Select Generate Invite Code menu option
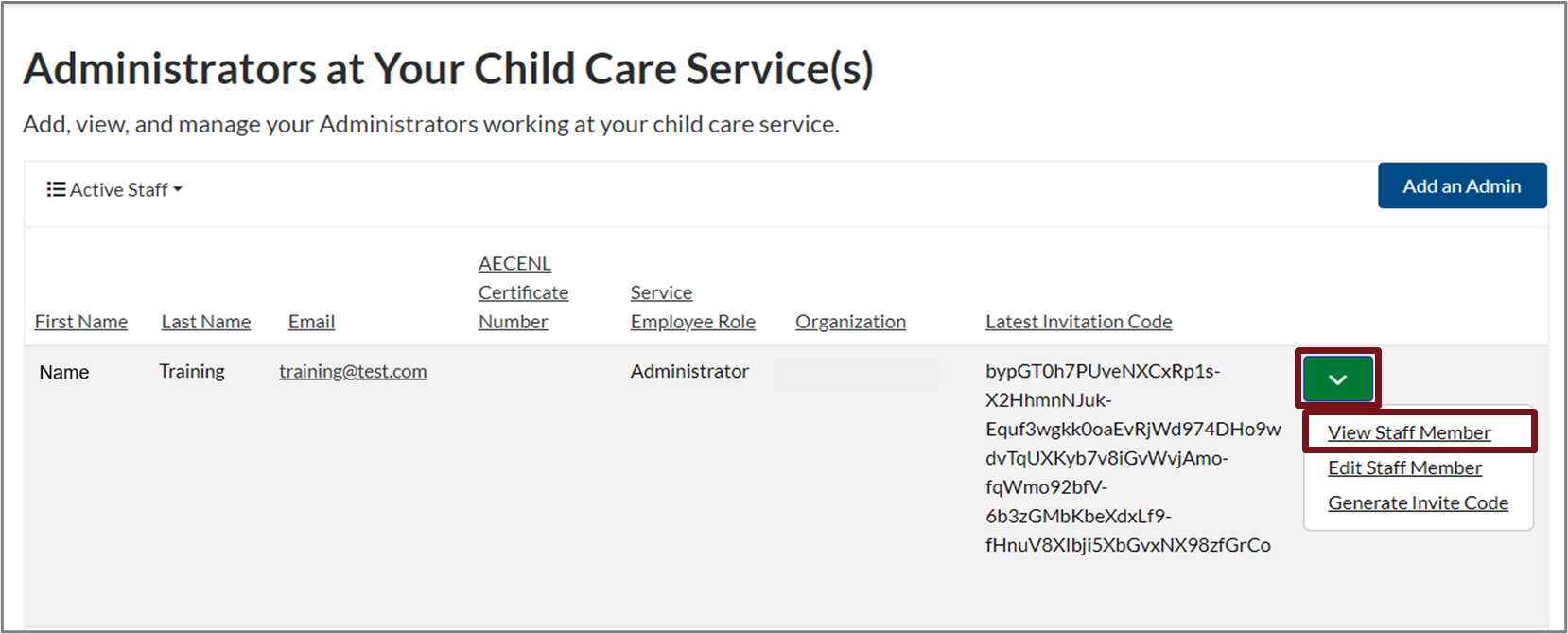The width and height of the screenshot is (1568, 634). (x=1418, y=502)
